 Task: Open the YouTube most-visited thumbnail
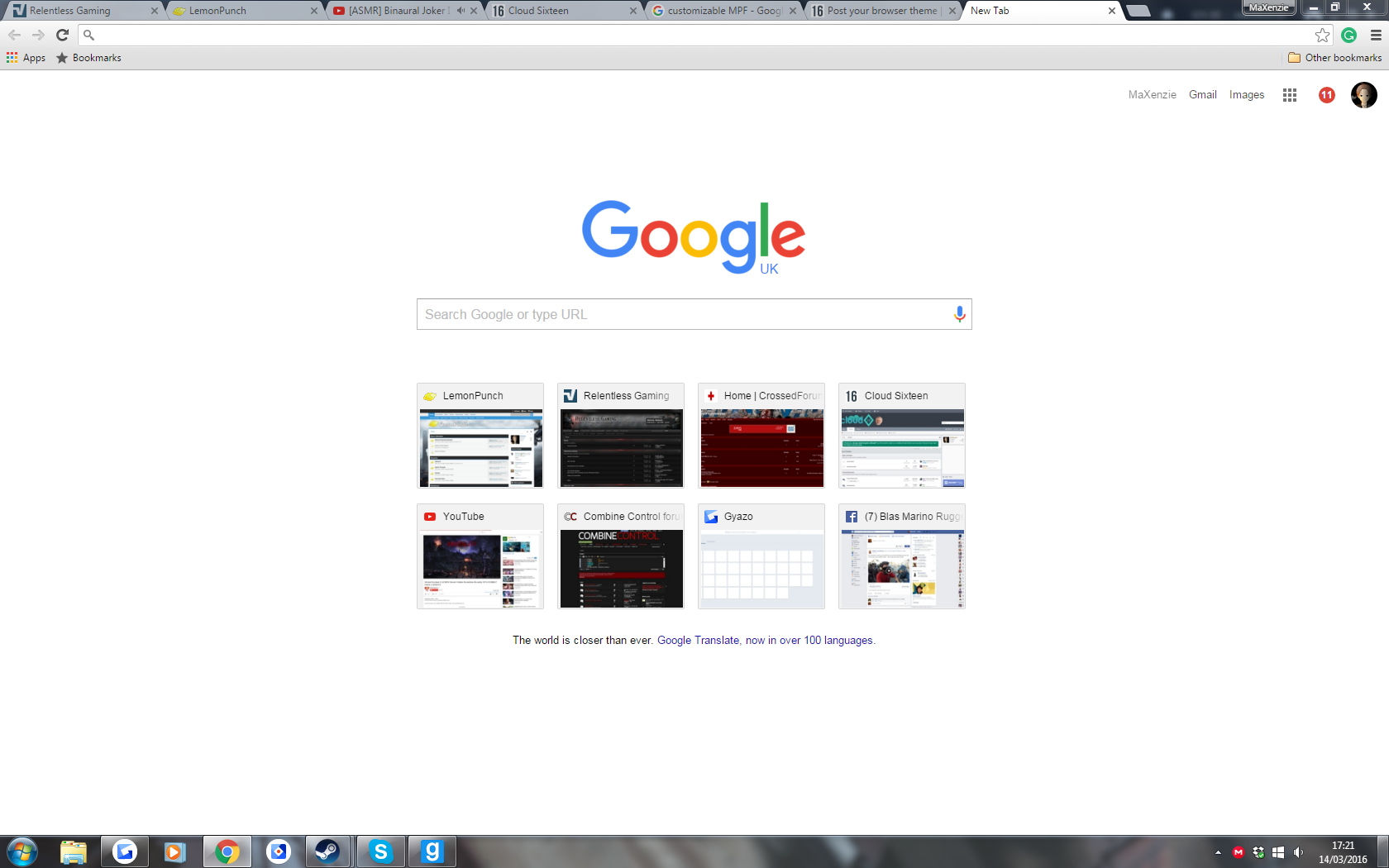tap(480, 556)
